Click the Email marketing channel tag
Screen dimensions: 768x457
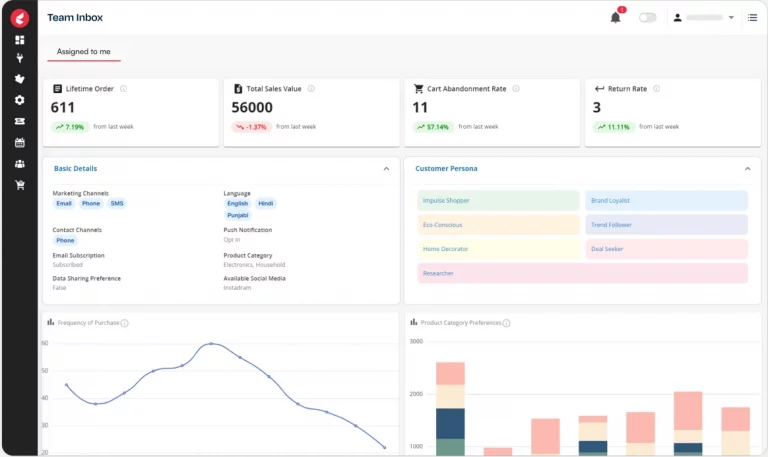64,203
